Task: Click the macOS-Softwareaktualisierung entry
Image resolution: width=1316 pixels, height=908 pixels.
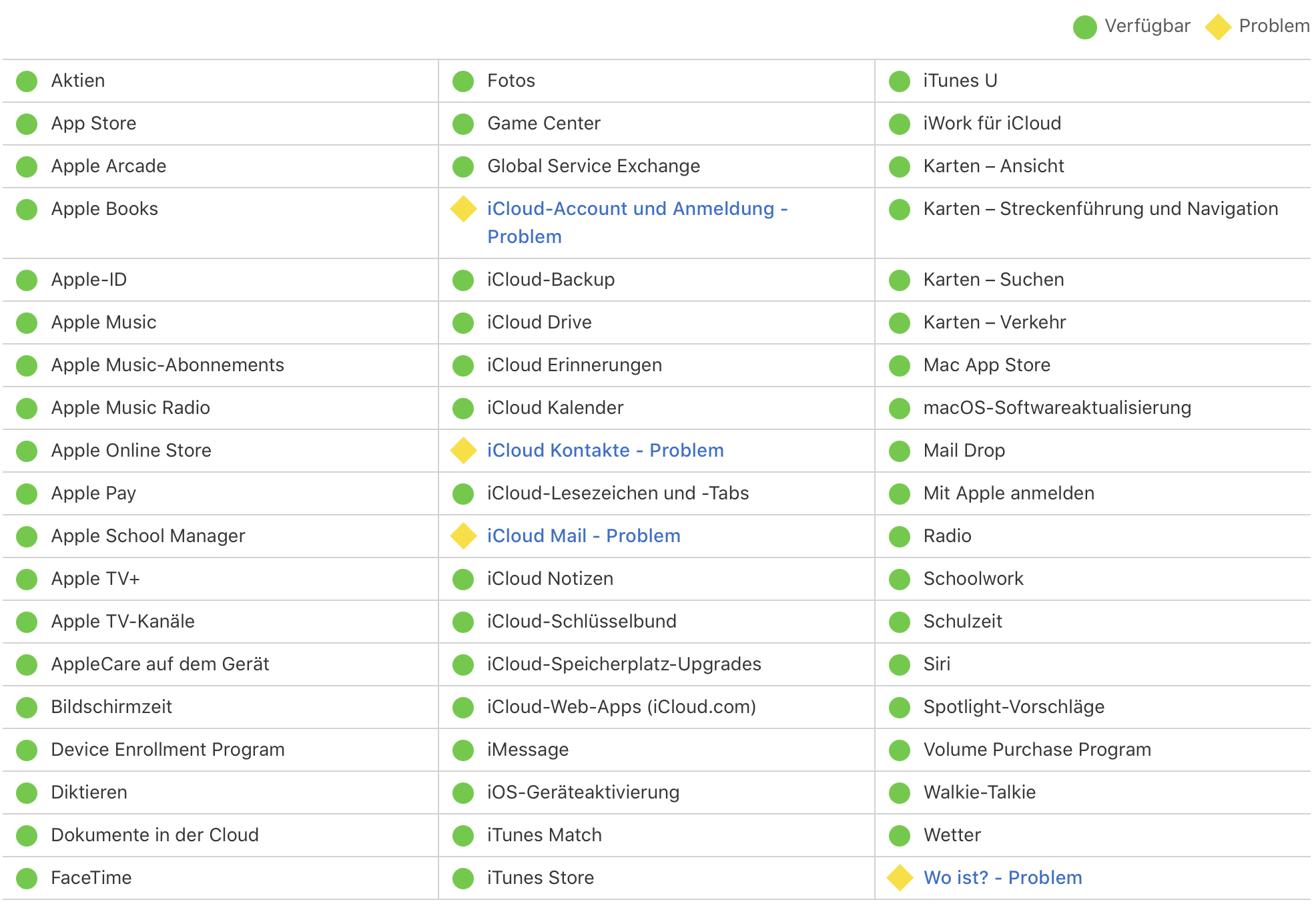Action: point(1056,408)
